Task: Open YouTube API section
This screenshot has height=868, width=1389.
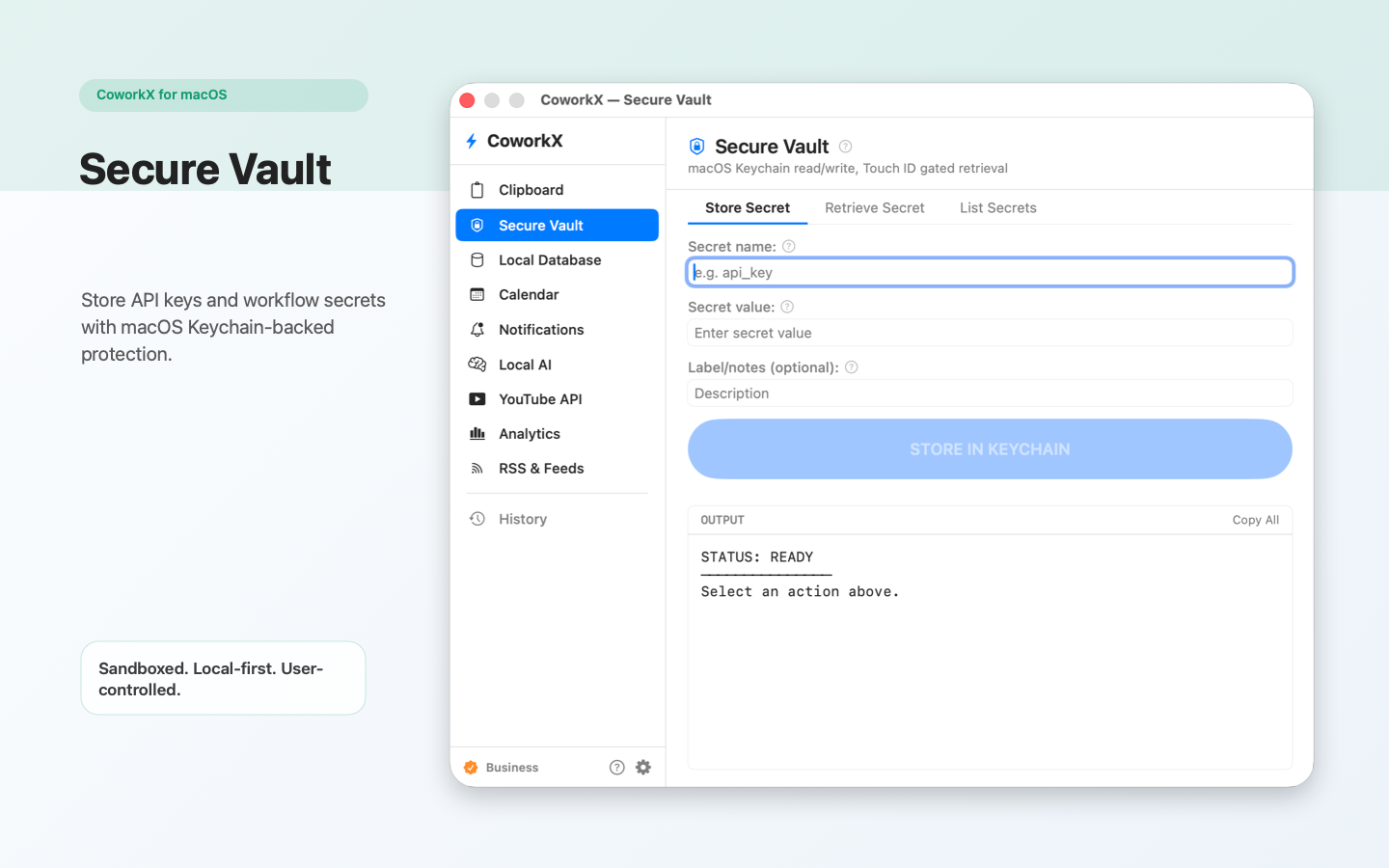Action: 557,398
